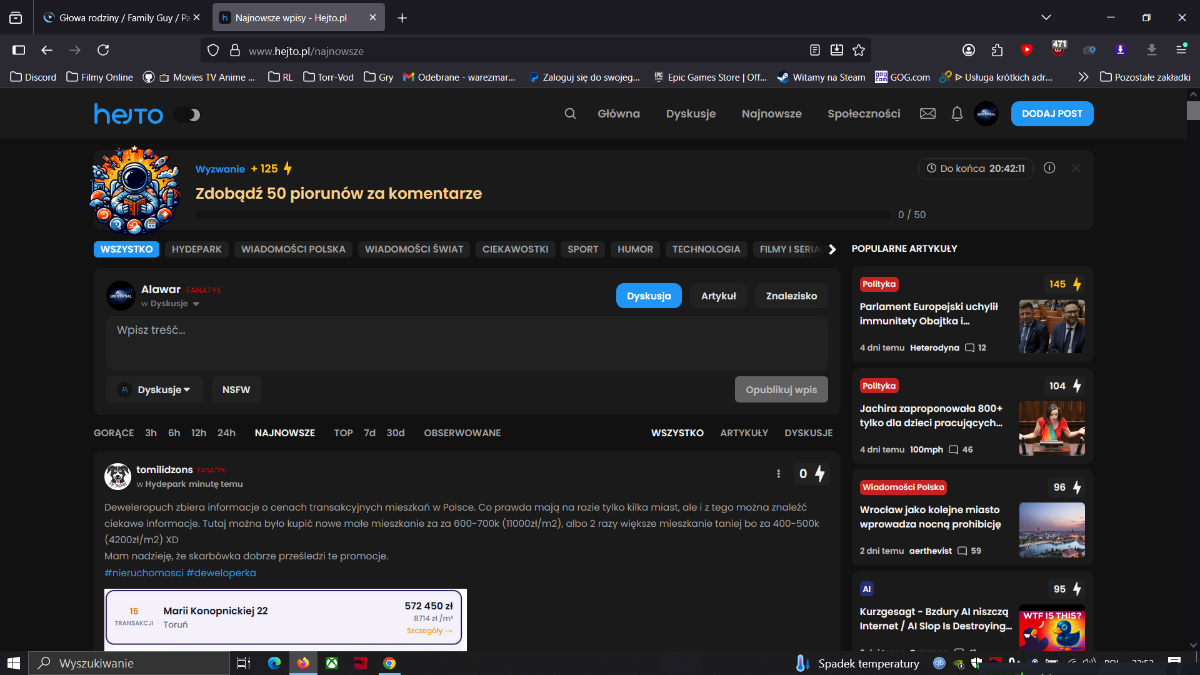Open messages via the envelope icon

coord(928,114)
